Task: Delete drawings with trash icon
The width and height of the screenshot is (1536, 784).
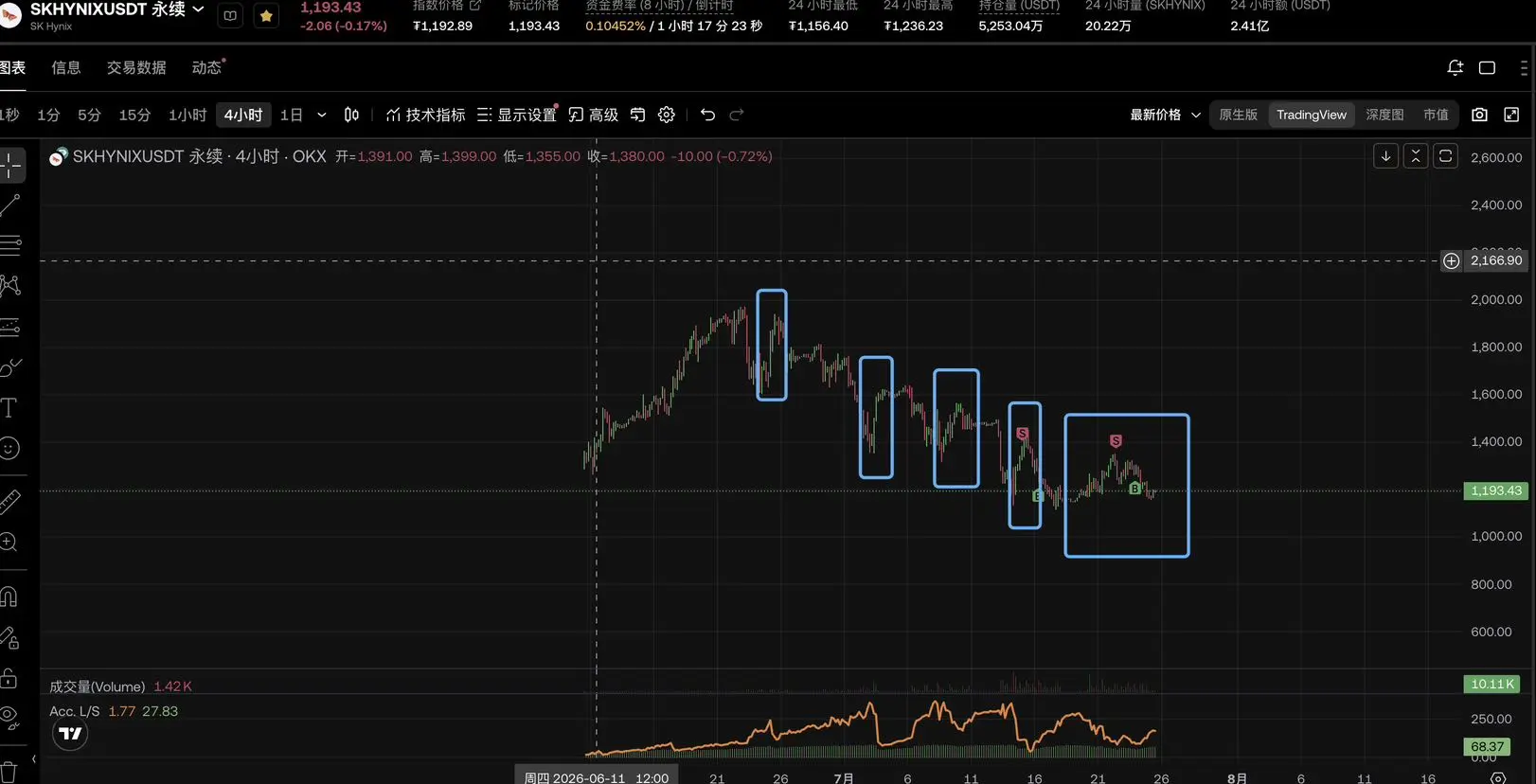Action: 9,772
